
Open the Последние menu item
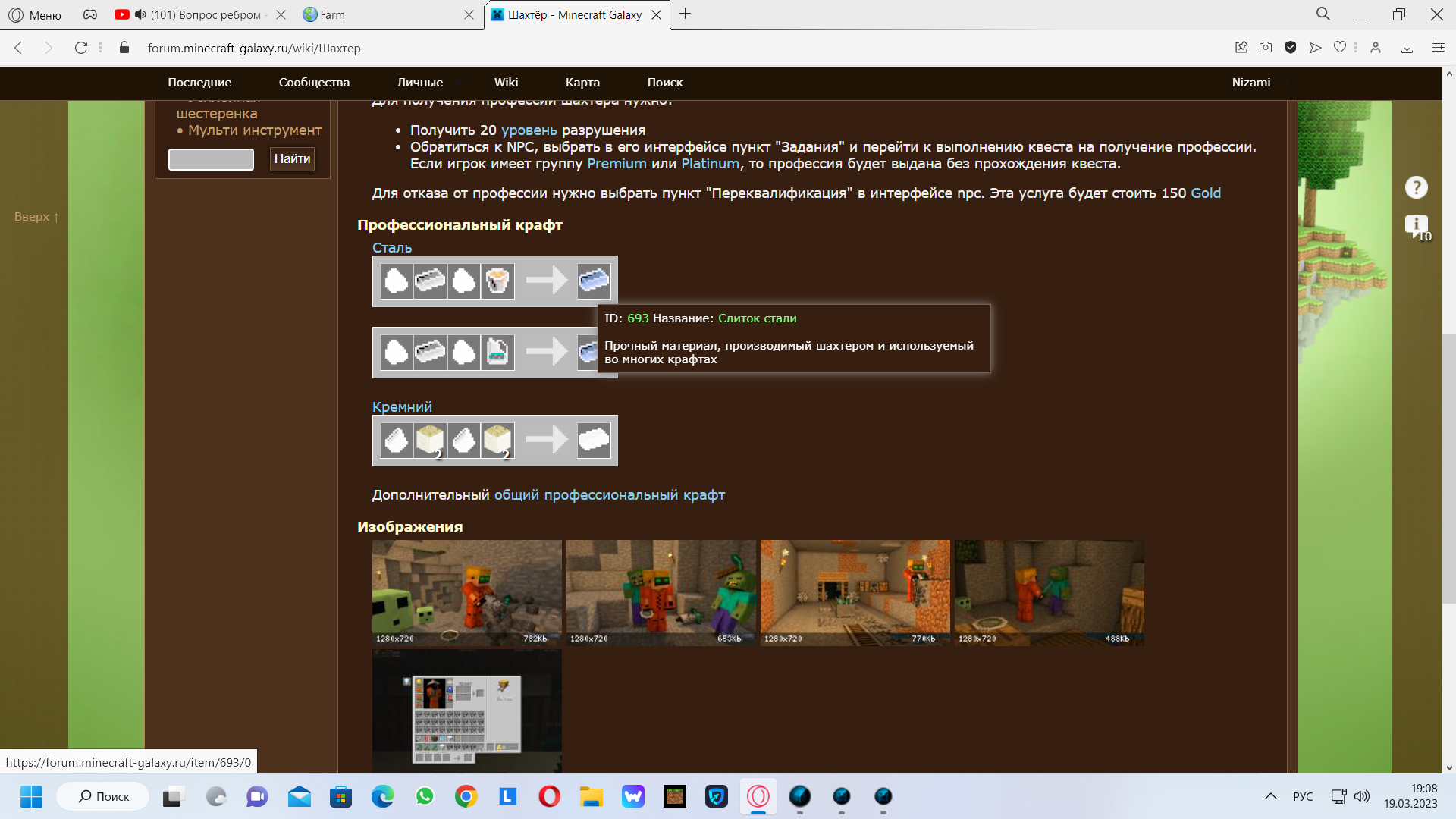[199, 83]
